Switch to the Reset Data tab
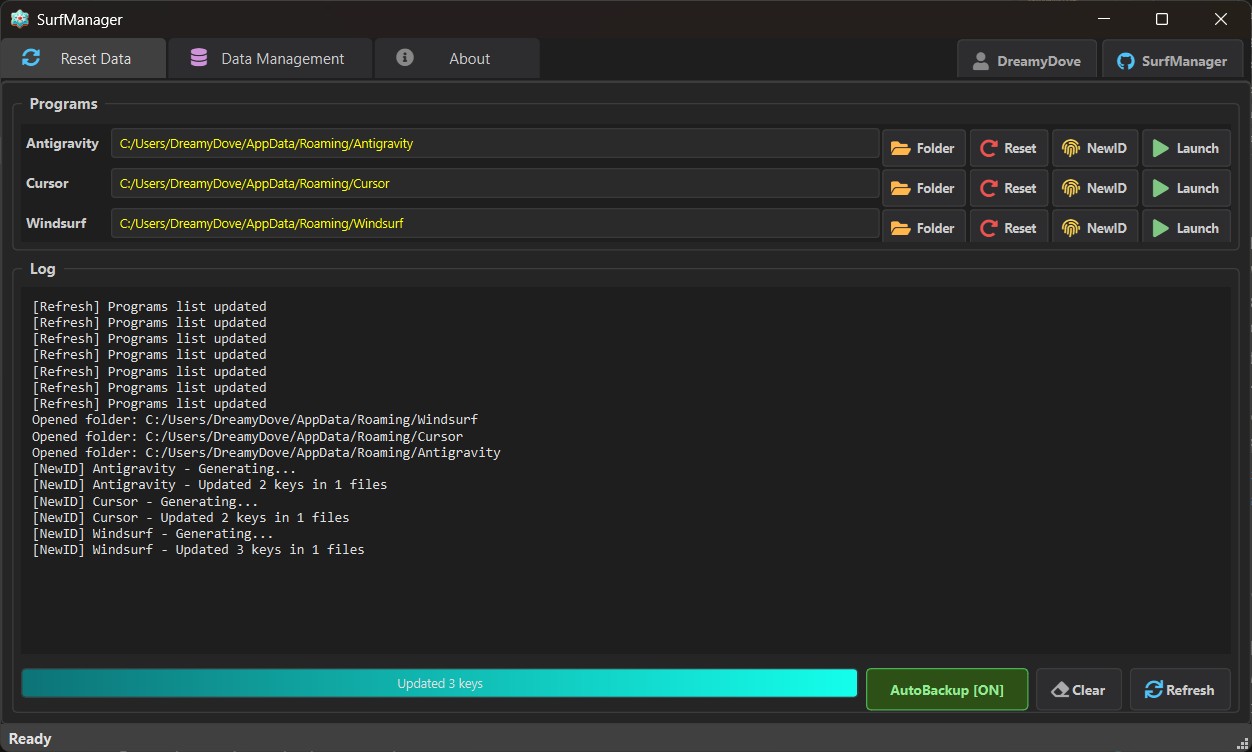 coord(83,58)
